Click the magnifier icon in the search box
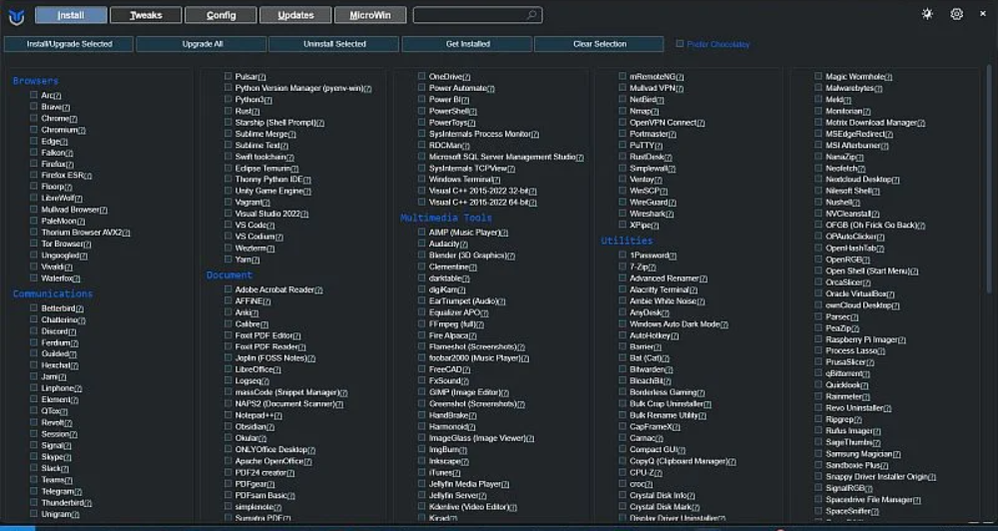The image size is (998, 531). [531, 15]
